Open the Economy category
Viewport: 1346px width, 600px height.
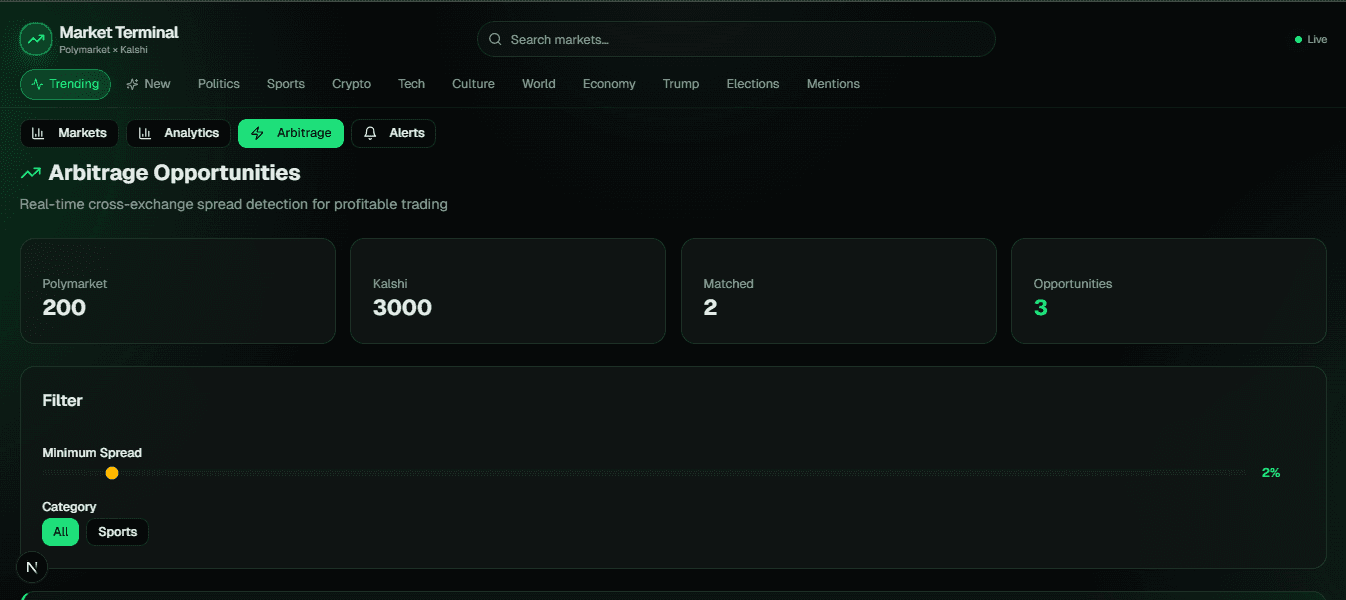coord(609,84)
